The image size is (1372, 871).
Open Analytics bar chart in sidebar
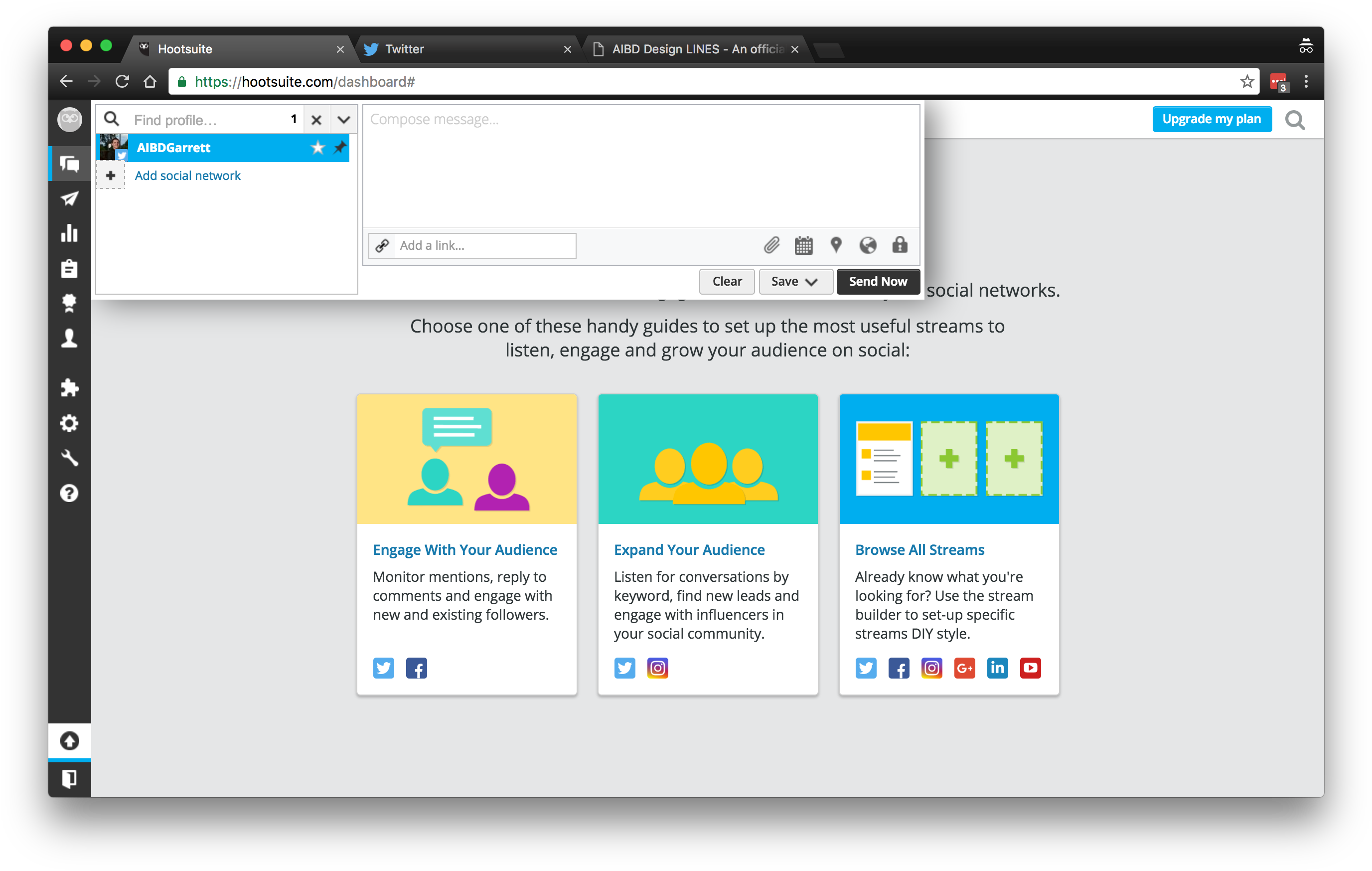click(69, 233)
